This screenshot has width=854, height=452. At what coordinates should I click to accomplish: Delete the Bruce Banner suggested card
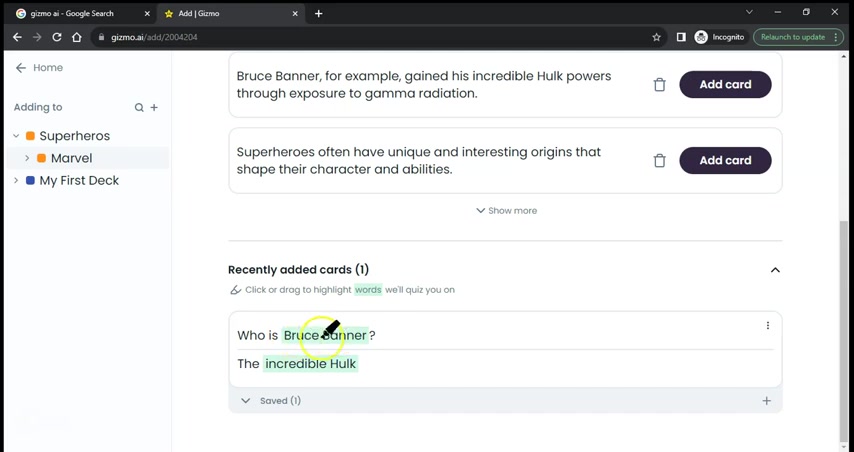tap(659, 85)
